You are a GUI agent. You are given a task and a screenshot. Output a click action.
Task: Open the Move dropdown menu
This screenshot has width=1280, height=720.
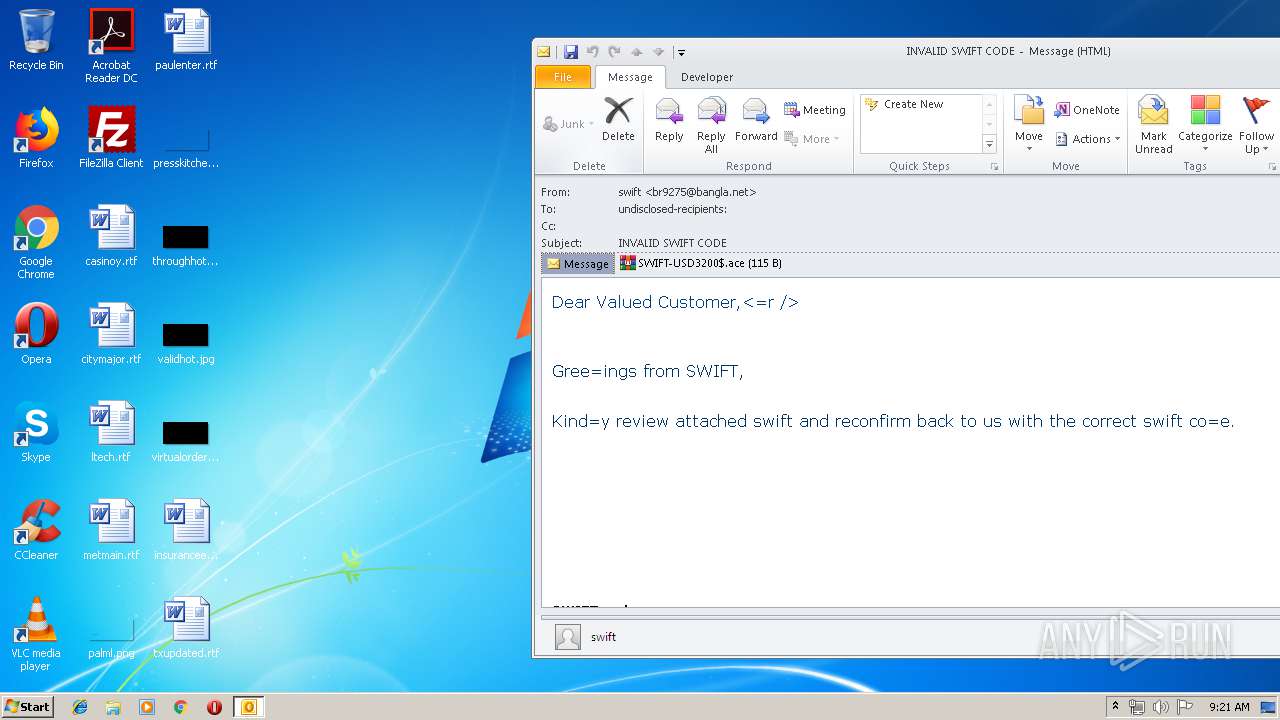[1028, 126]
